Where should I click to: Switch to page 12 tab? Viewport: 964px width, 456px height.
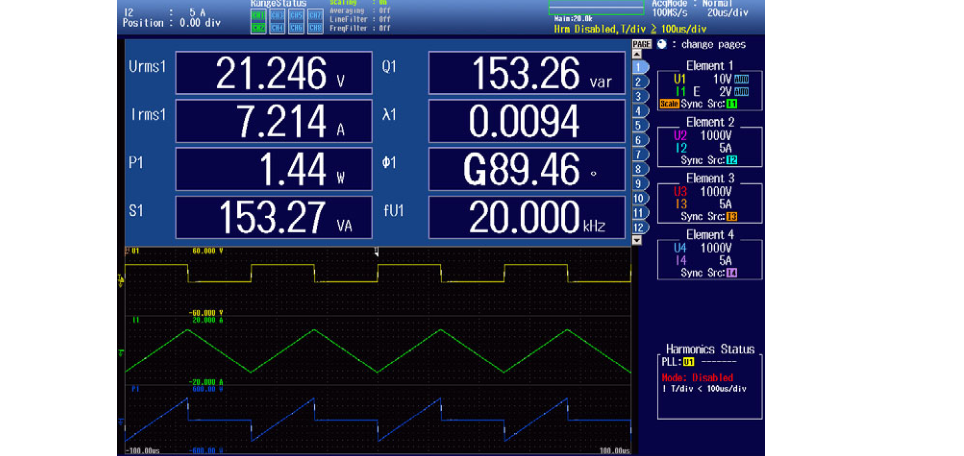pyautogui.click(x=640, y=227)
